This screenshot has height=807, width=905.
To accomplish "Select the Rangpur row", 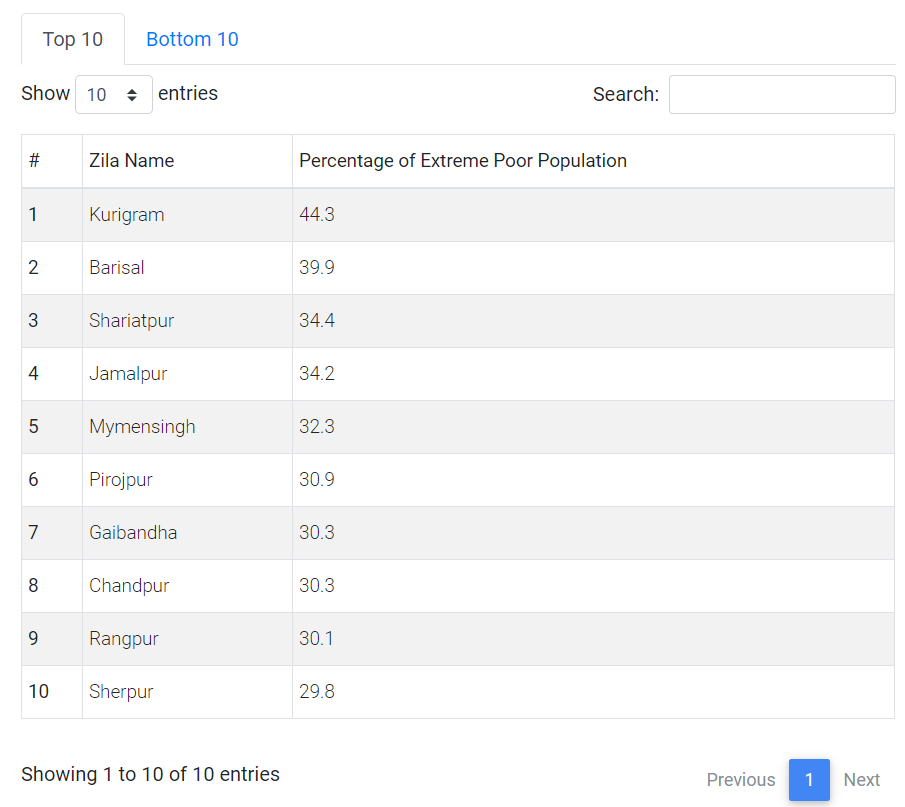I will [x=458, y=639].
